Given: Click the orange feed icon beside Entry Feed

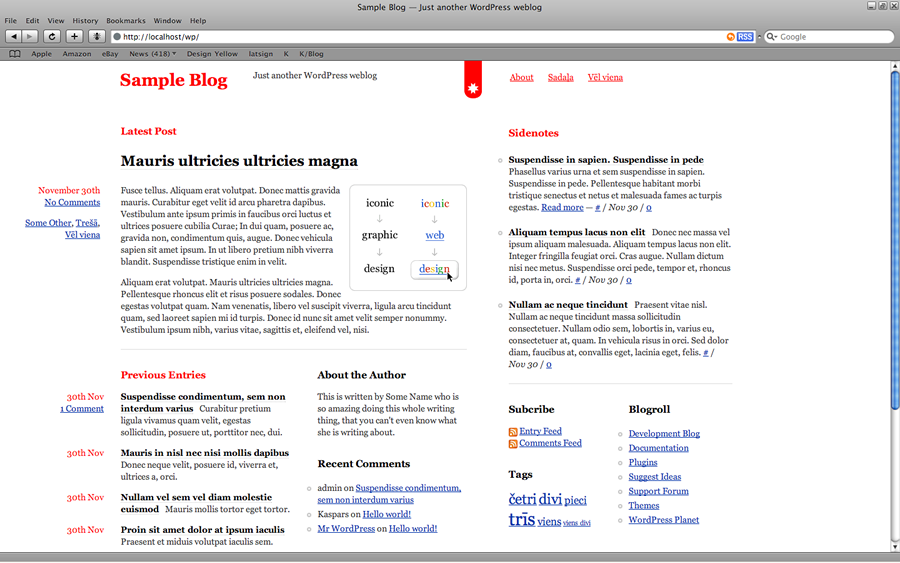Looking at the screenshot, I should point(513,432).
